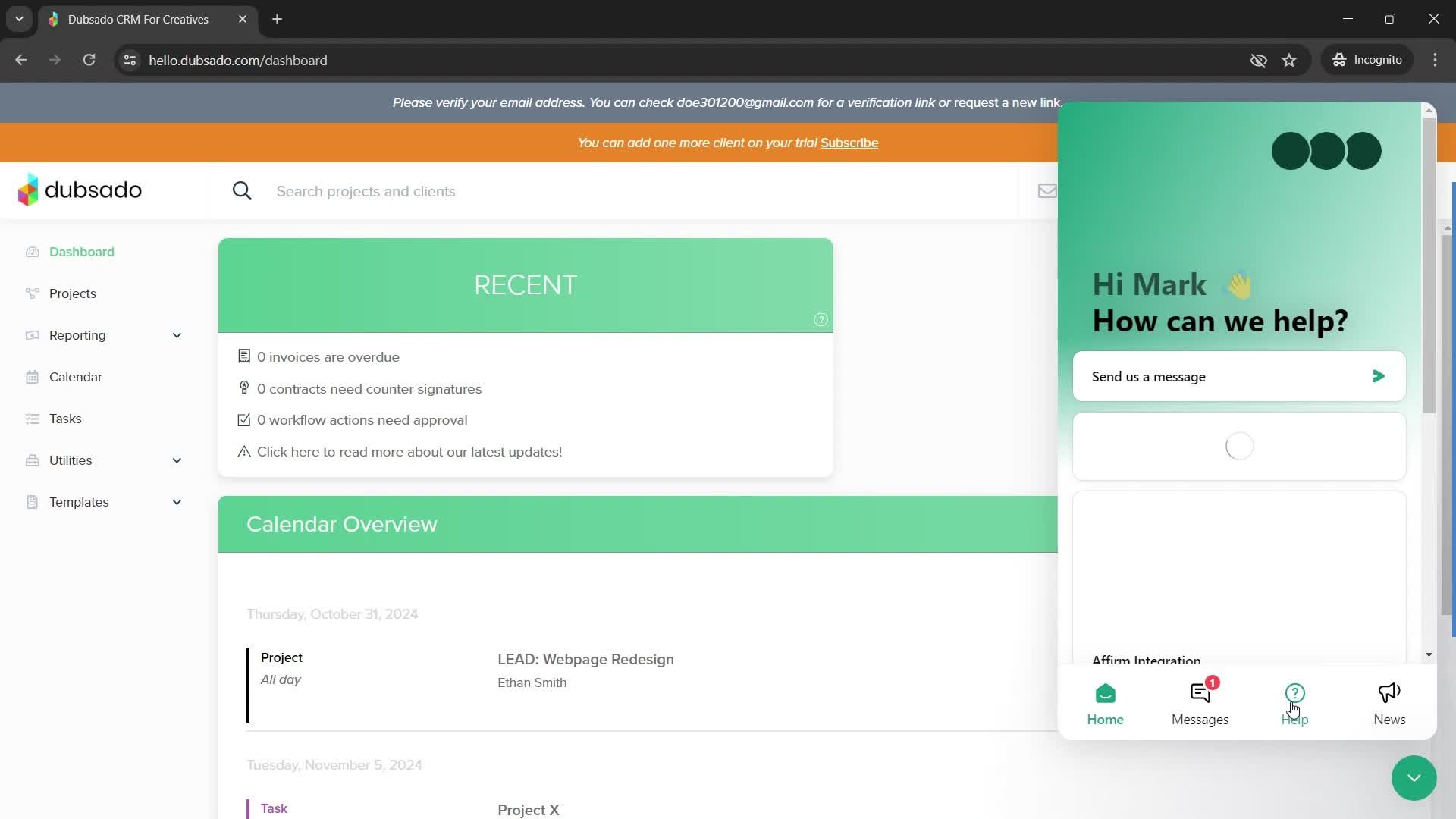Open the mail envelope icon in header
Image resolution: width=1456 pixels, height=819 pixels.
click(1047, 191)
